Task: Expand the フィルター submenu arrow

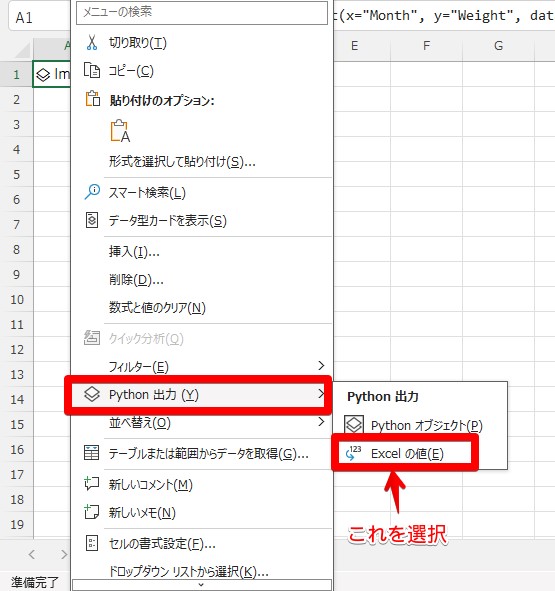Action: pyautogui.click(x=321, y=366)
